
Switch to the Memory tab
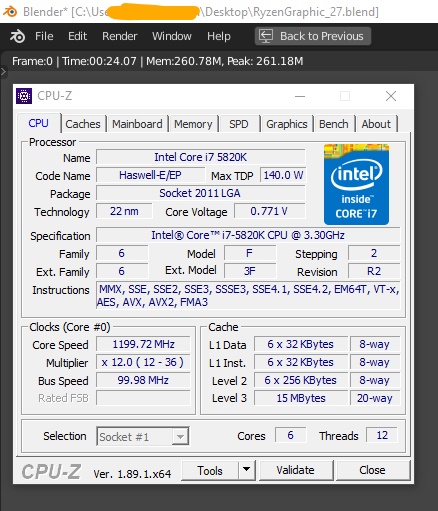(193, 124)
